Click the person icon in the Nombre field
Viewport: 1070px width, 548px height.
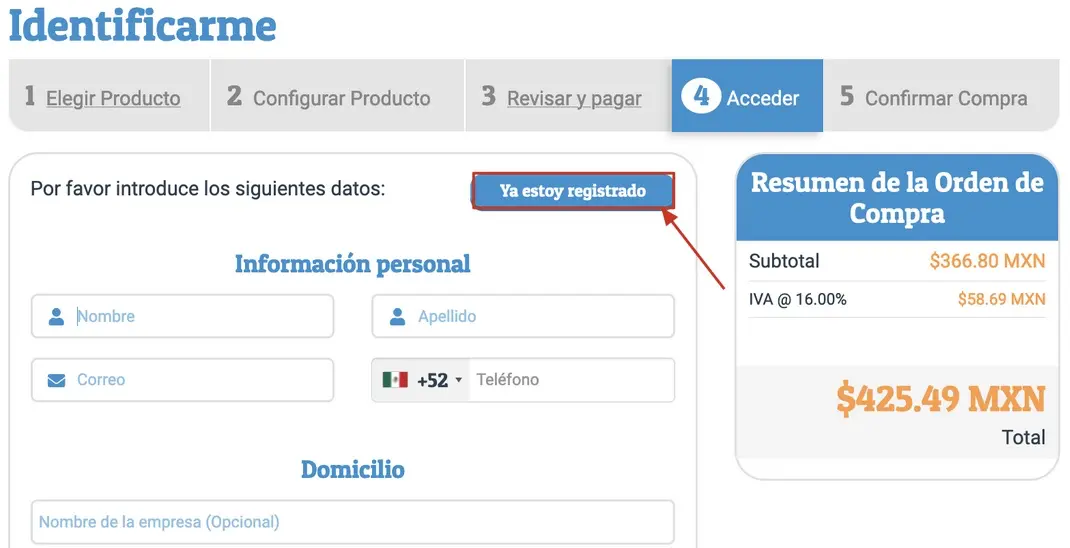[x=57, y=317]
